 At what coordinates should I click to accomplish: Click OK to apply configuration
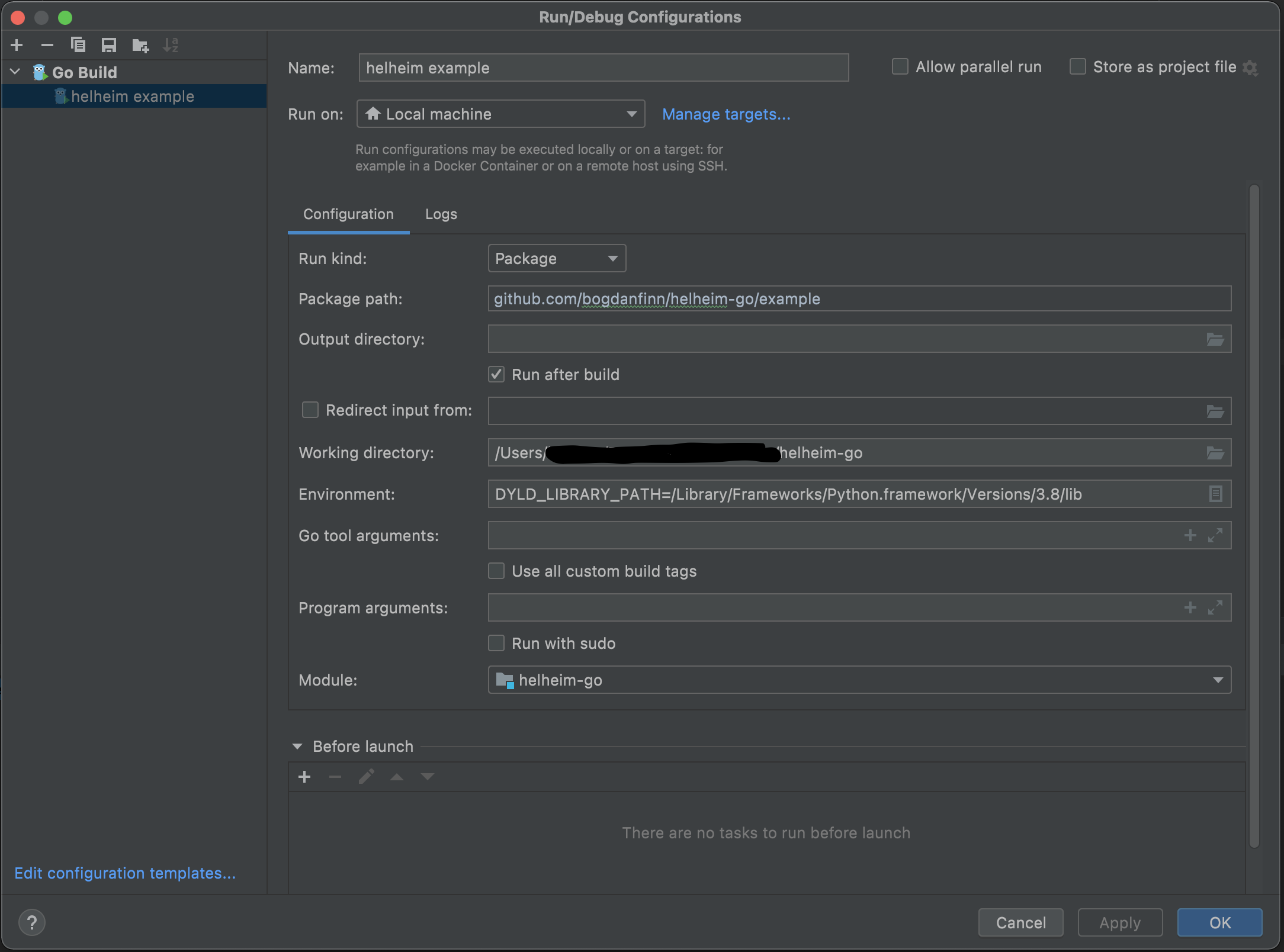click(x=1220, y=922)
